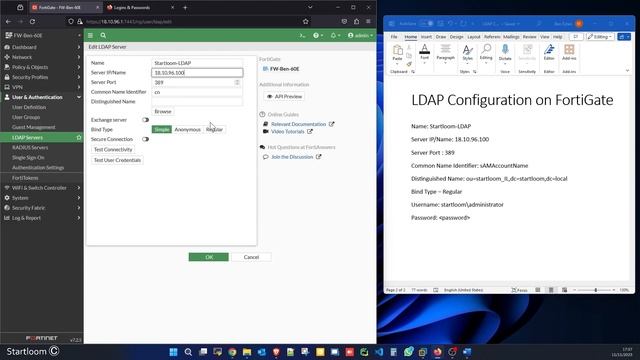
Task: Click the Distinguished Name field
Action: pyautogui.click(x=197, y=102)
